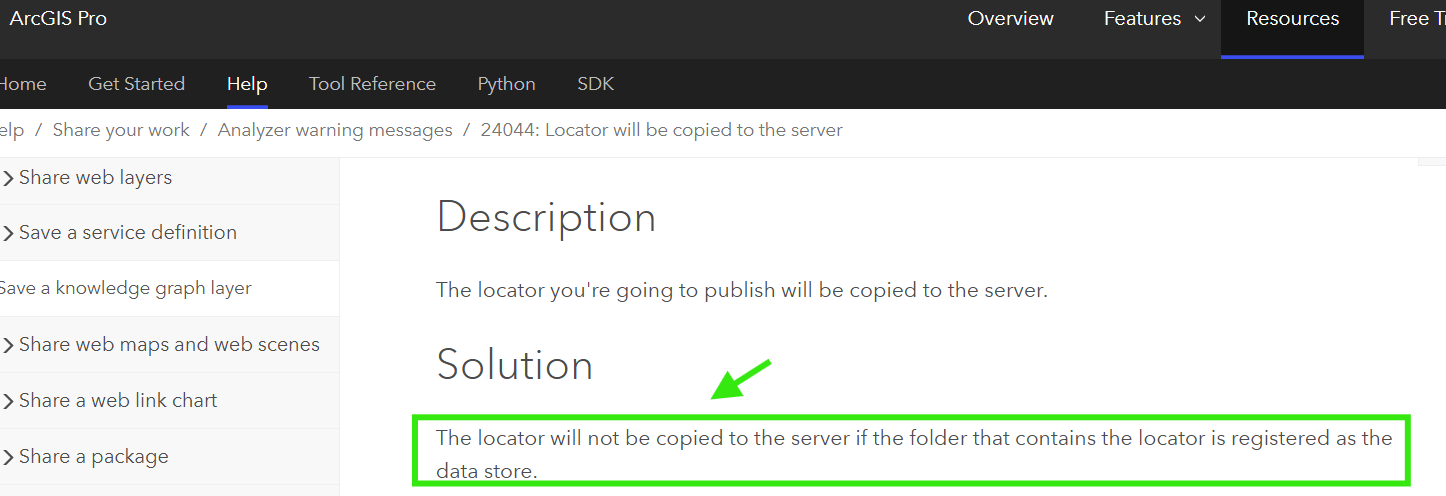Go to the Tool Reference tab

point(372,84)
